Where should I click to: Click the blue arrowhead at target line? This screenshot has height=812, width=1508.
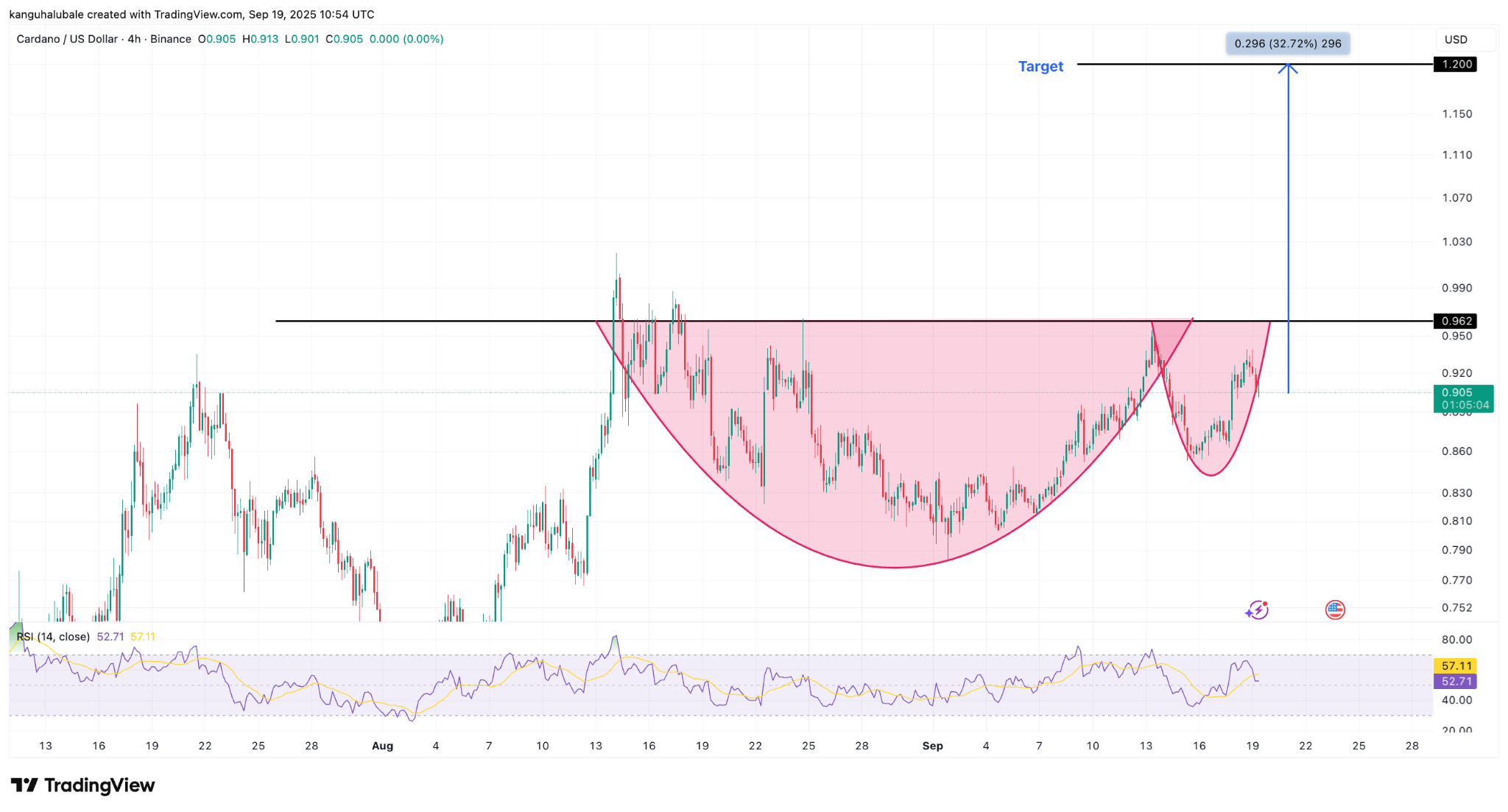click(1288, 68)
